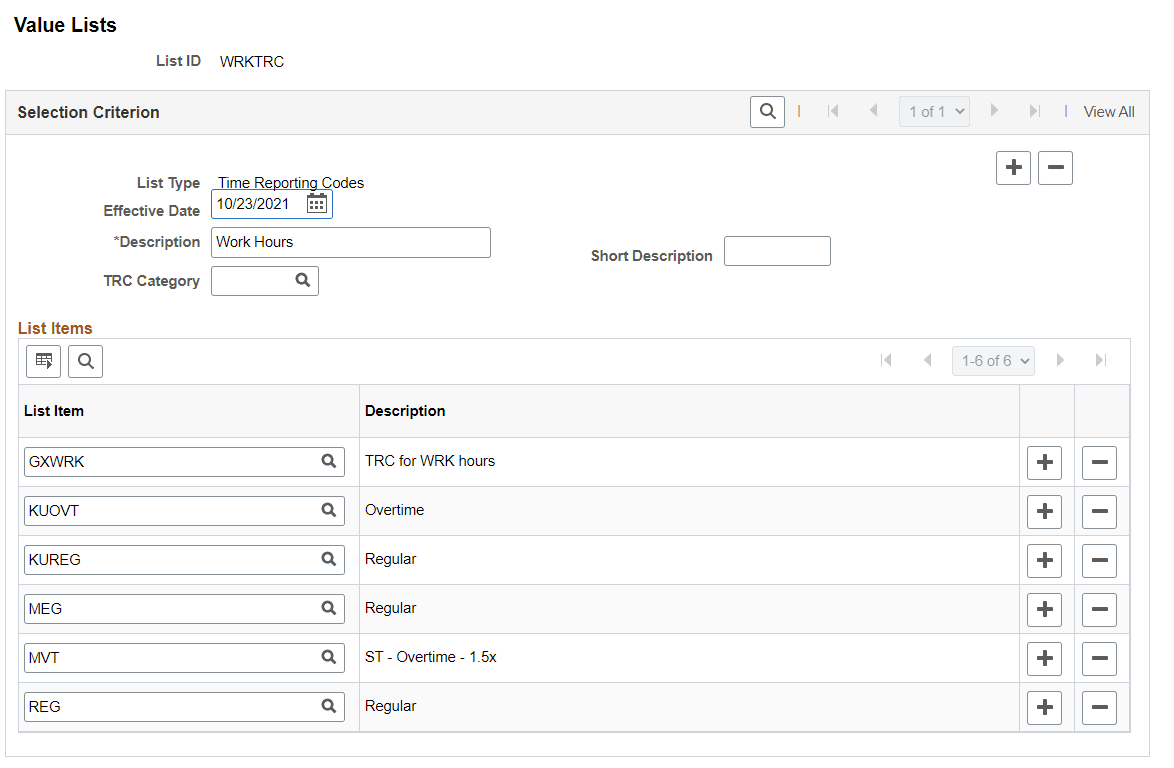Open the List Items grid personalize icon
The image size is (1174, 768).
coord(43,362)
